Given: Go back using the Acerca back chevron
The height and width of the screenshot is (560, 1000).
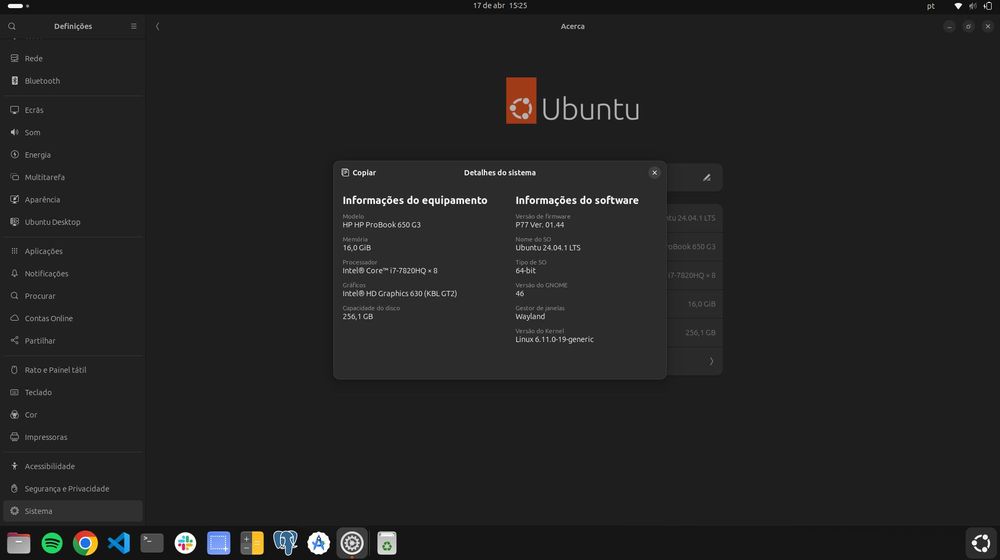Looking at the screenshot, I should [157, 26].
